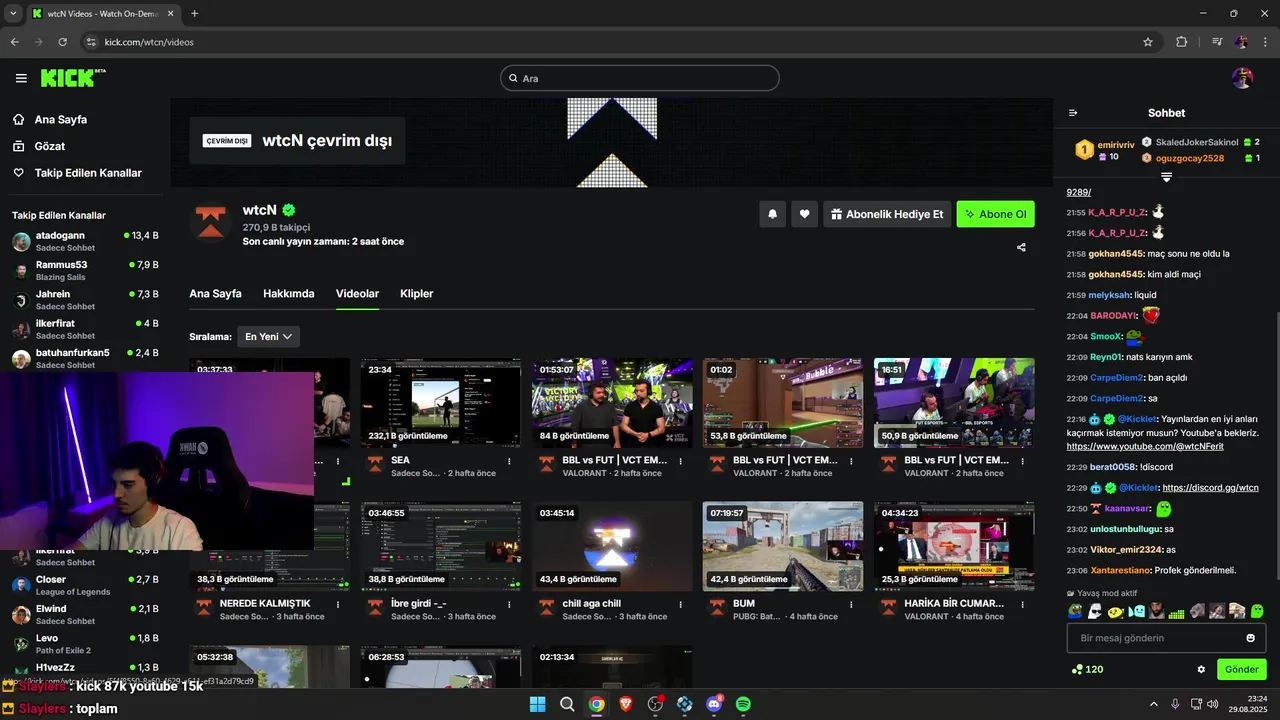Image resolution: width=1280 pixels, height=720 pixels.
Task: Open chat settings gear icon
Action: click(x=1201, y=669)
